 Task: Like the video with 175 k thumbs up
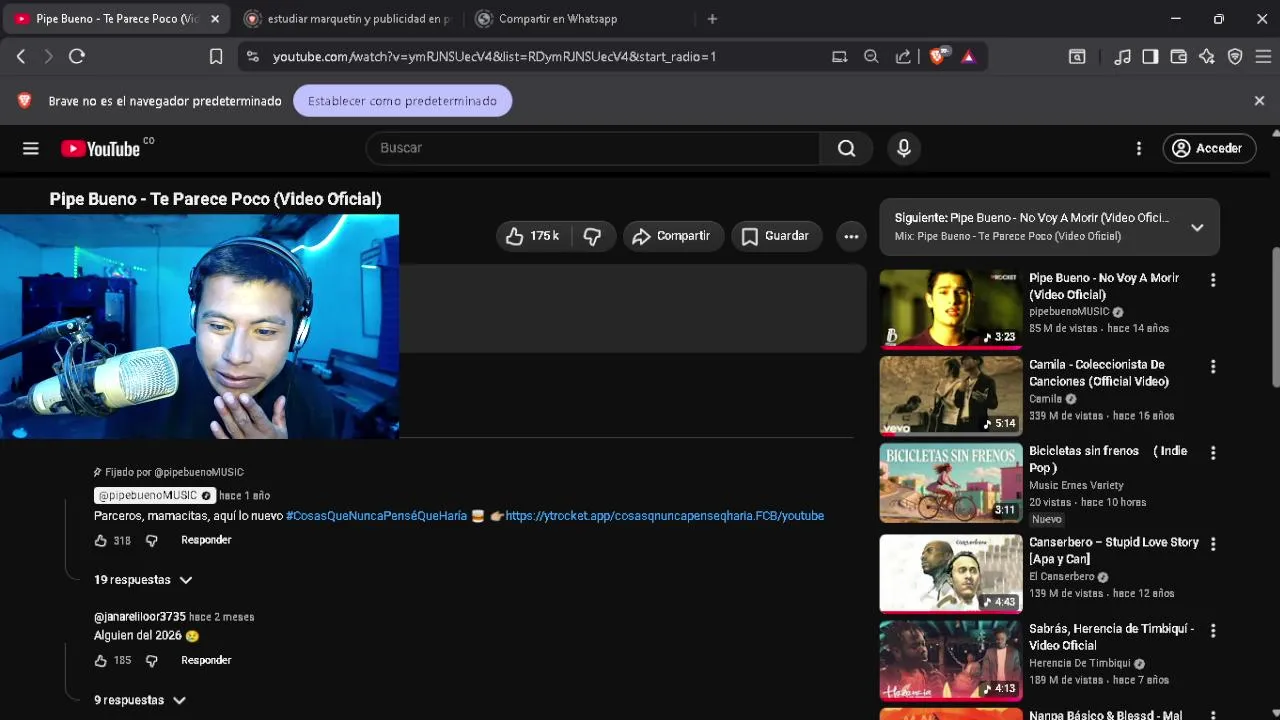pyautogui.click(x=533, y=236)
